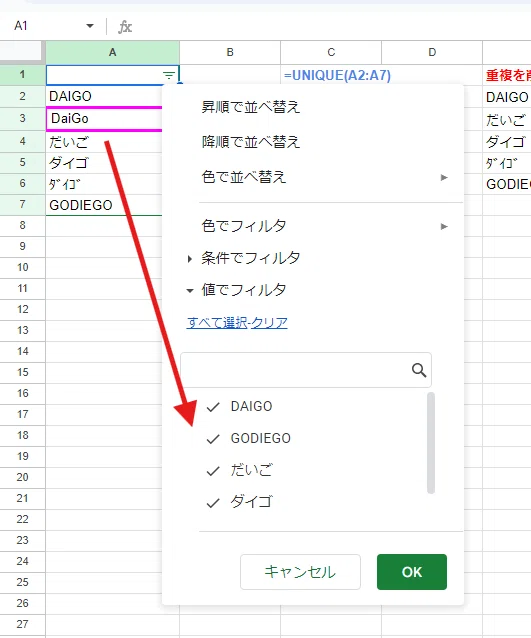531x638 pixels.
Task: Uncheck the DAIGO filter value
Action: pyautogui.click(x=213, y=406)
